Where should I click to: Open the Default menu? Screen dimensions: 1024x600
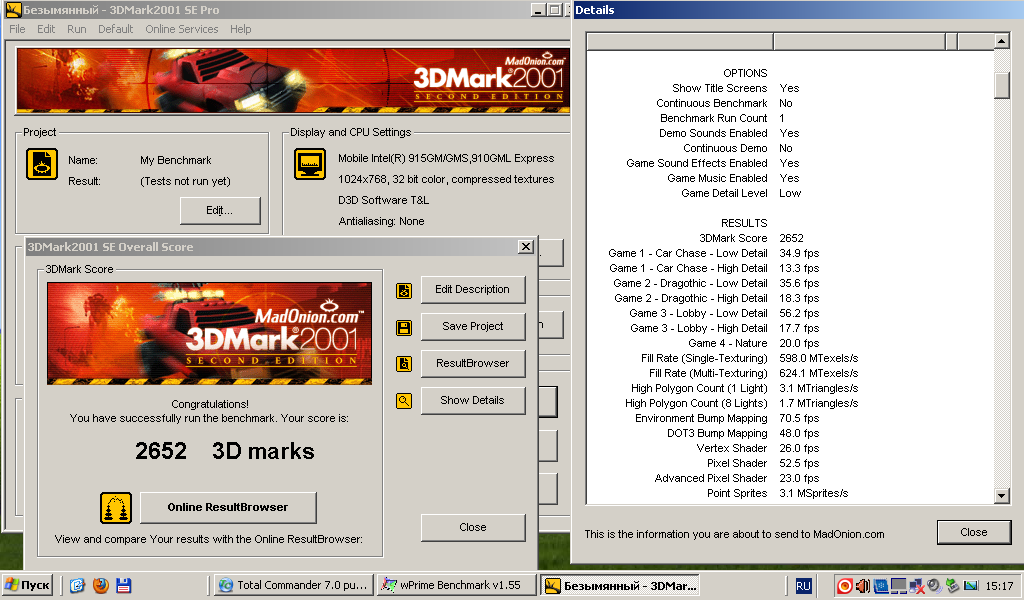click(116, 29)
